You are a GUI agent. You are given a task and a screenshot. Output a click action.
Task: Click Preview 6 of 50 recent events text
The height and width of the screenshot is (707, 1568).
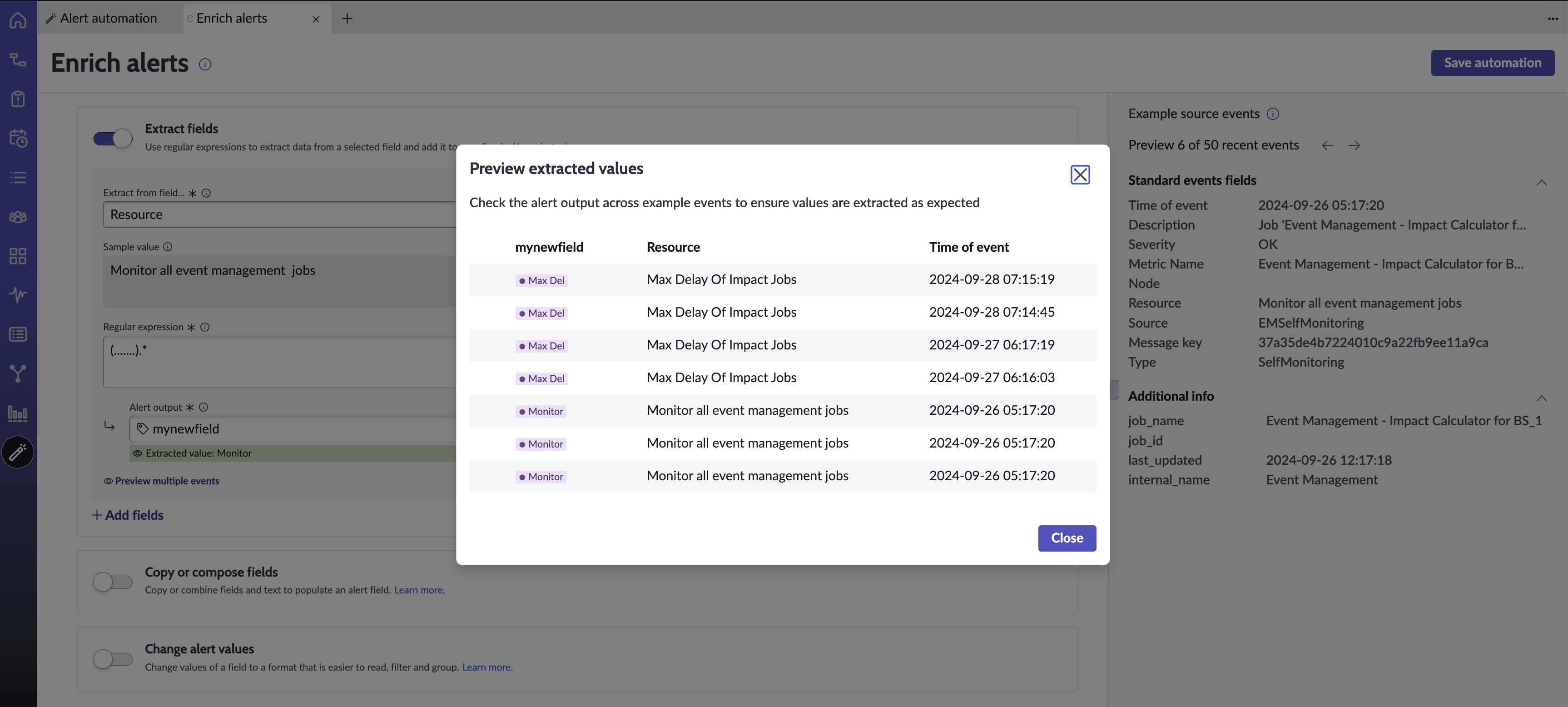tap(1213, 145)
